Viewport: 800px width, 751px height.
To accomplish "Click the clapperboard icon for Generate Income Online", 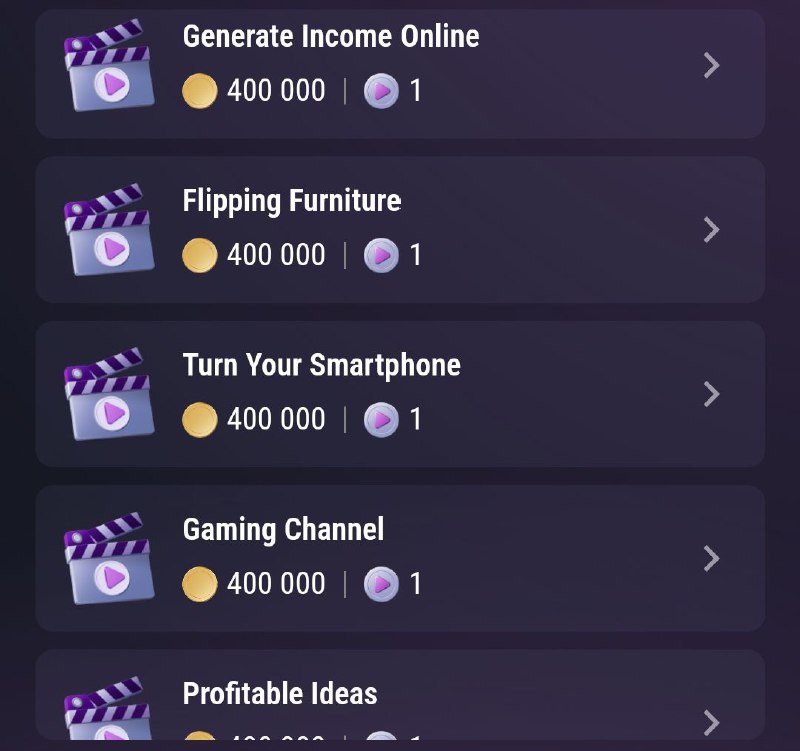I will [109, 65].
